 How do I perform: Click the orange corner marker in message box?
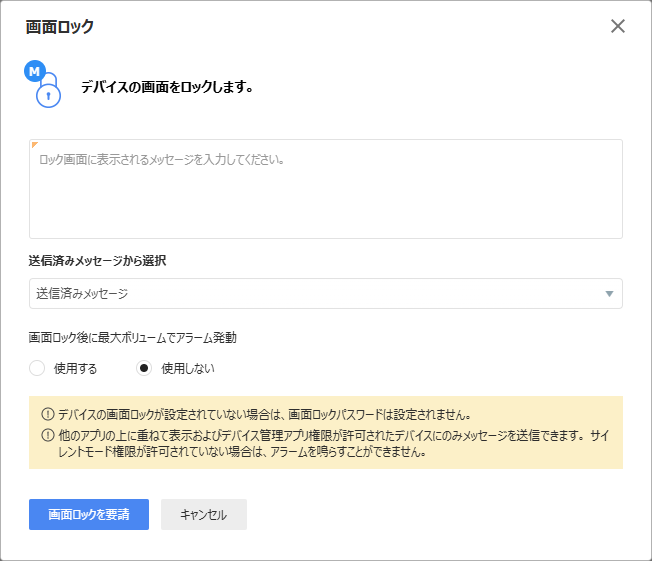tap(35, 144)
